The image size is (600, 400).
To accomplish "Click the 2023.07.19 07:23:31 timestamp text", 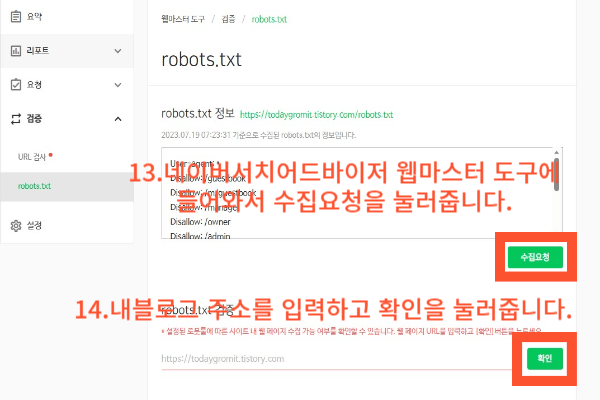I will (196, 135).
